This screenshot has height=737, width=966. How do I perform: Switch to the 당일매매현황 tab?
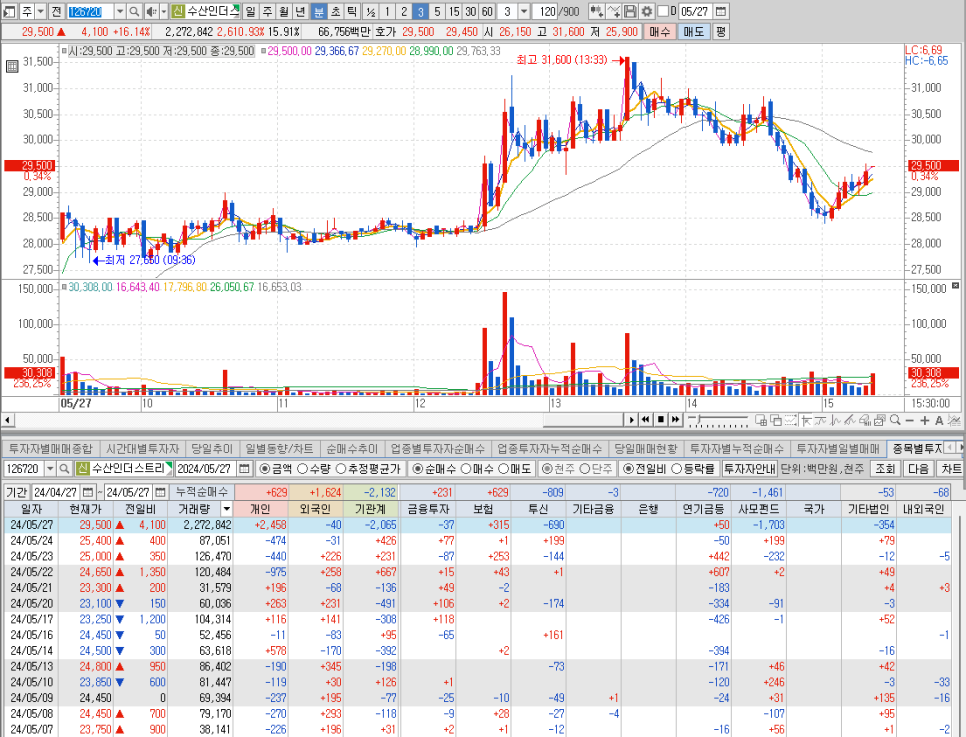(646, 449)
